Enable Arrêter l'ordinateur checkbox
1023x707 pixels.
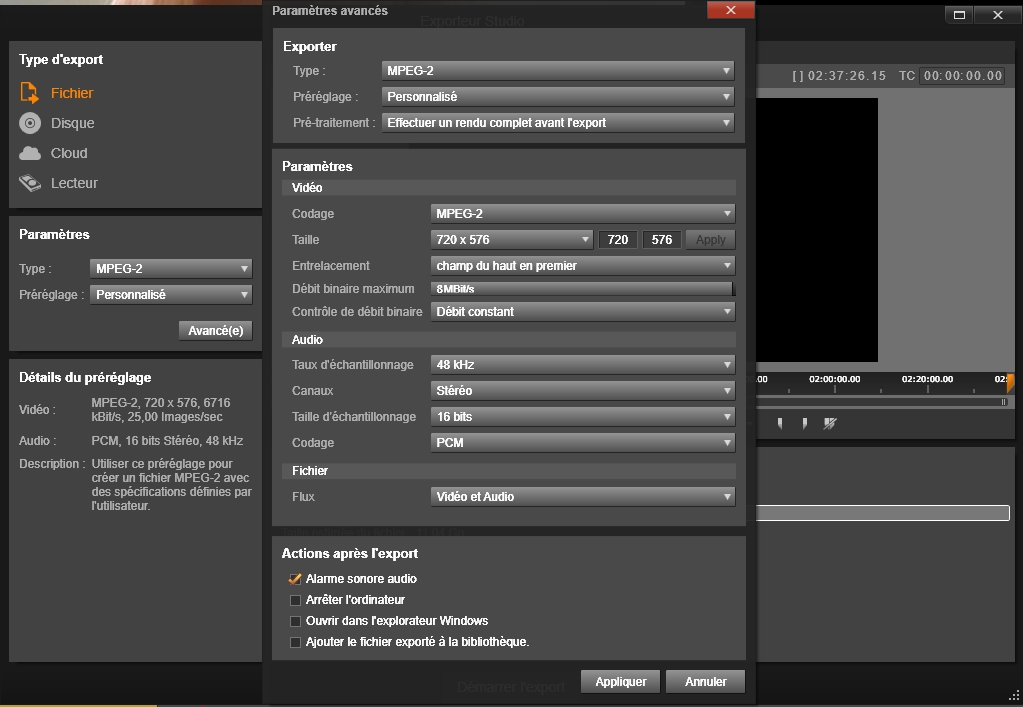click(x=295, y=600)
